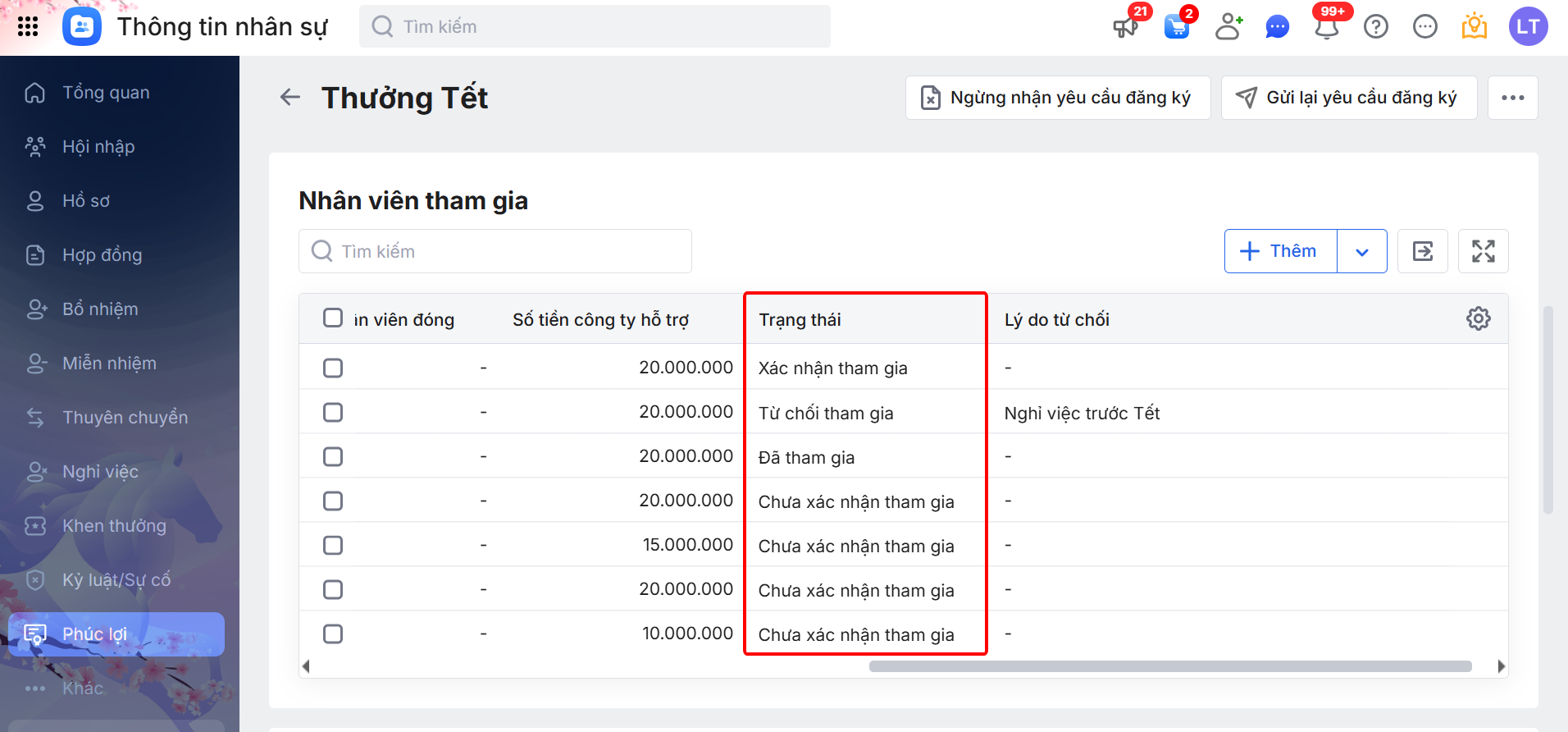Expand the table to fullscreen
1568x732 pixels.
1483,251
